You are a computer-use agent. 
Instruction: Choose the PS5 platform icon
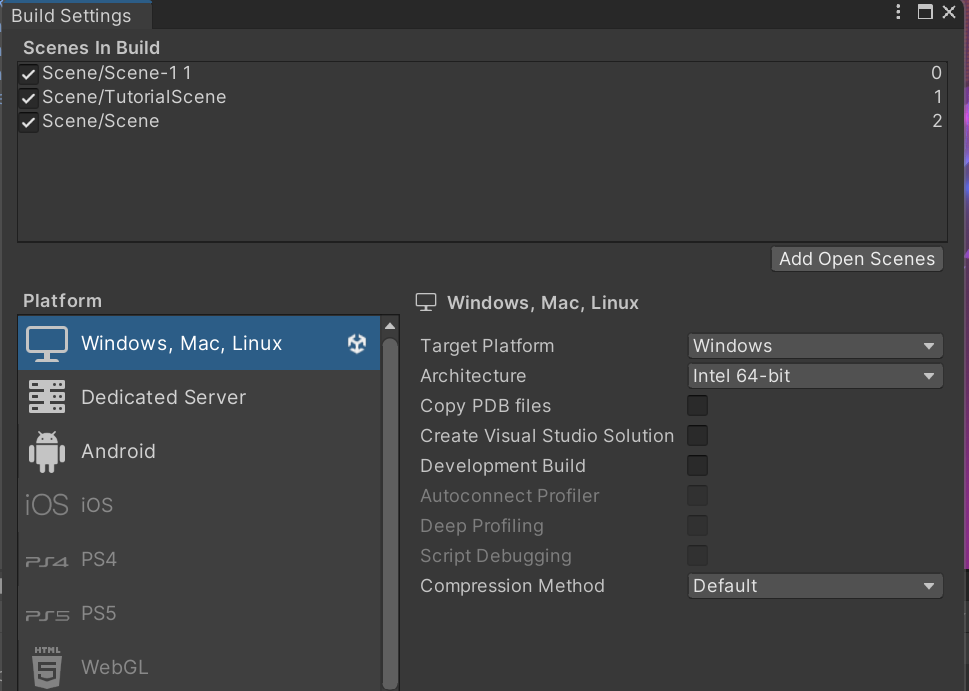[46, 614]
